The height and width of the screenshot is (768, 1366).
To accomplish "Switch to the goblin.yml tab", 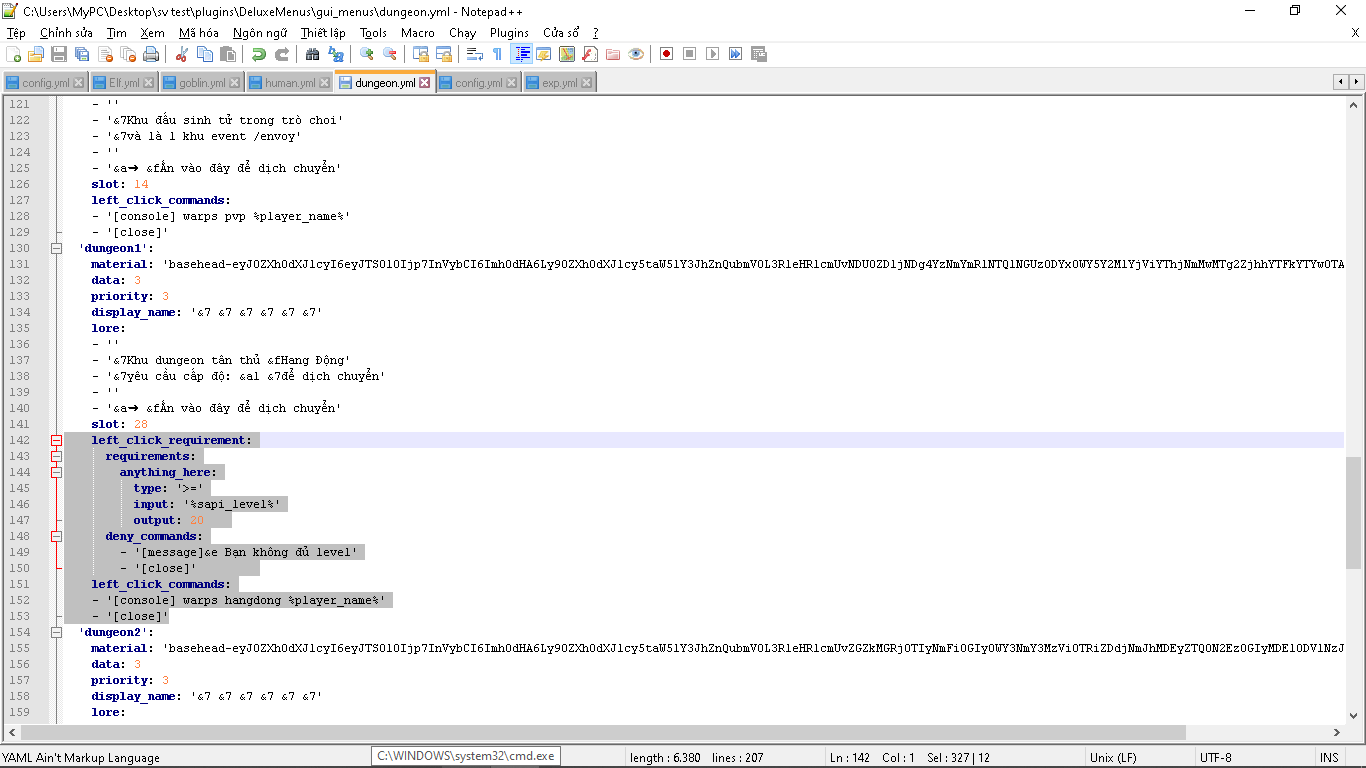I will [201, 83].
